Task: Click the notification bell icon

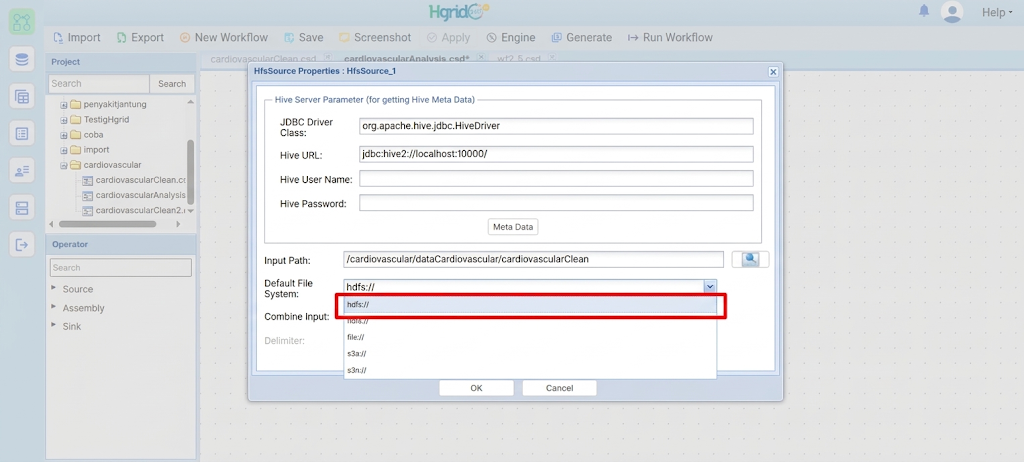Action: 923,11
